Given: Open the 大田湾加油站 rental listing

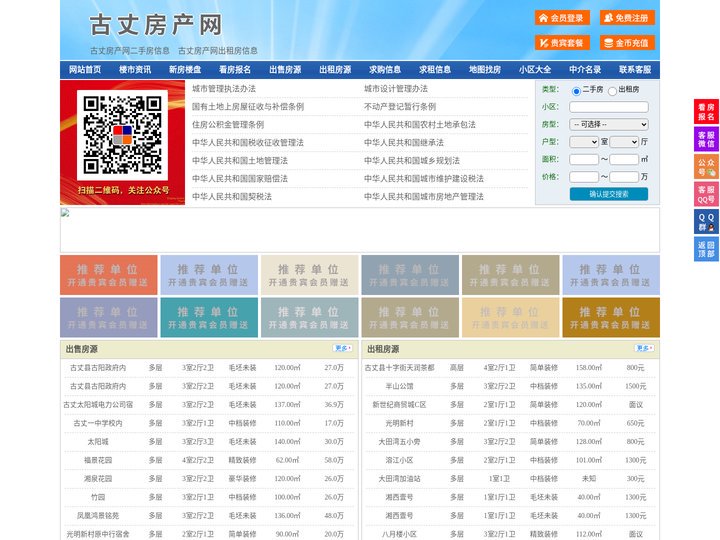Looking at the screenshot, I should (399, 478).
